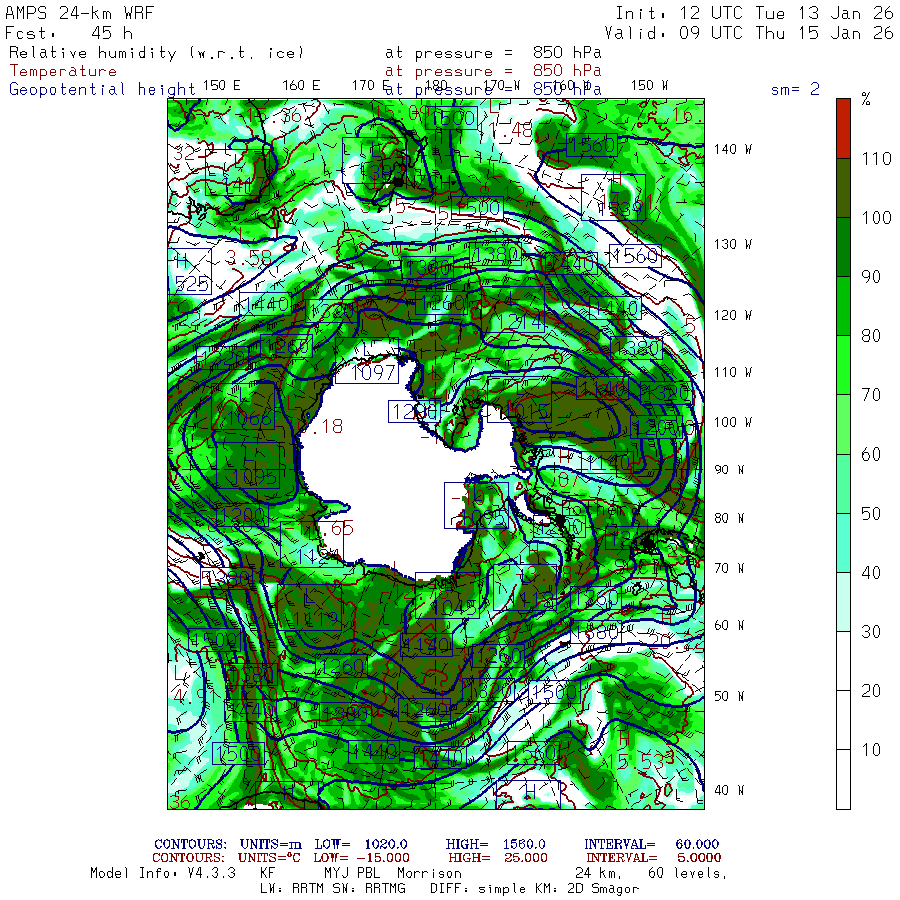Click the olive colorbar segment between 100 and 110
The image size is (900, 900).
click(843, 188)
